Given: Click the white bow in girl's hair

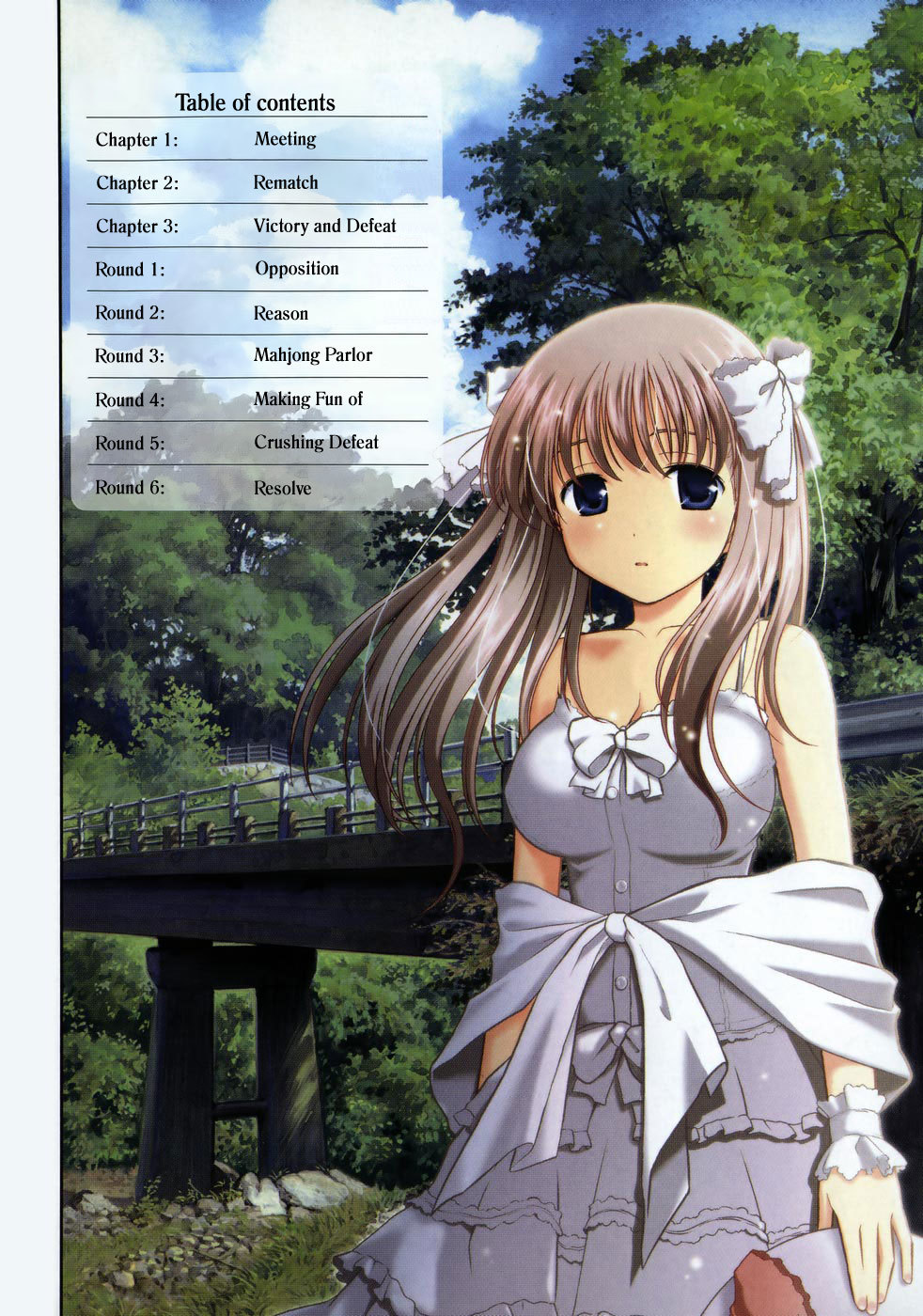Looking at the screenshot, I should (x=765, y=412).
